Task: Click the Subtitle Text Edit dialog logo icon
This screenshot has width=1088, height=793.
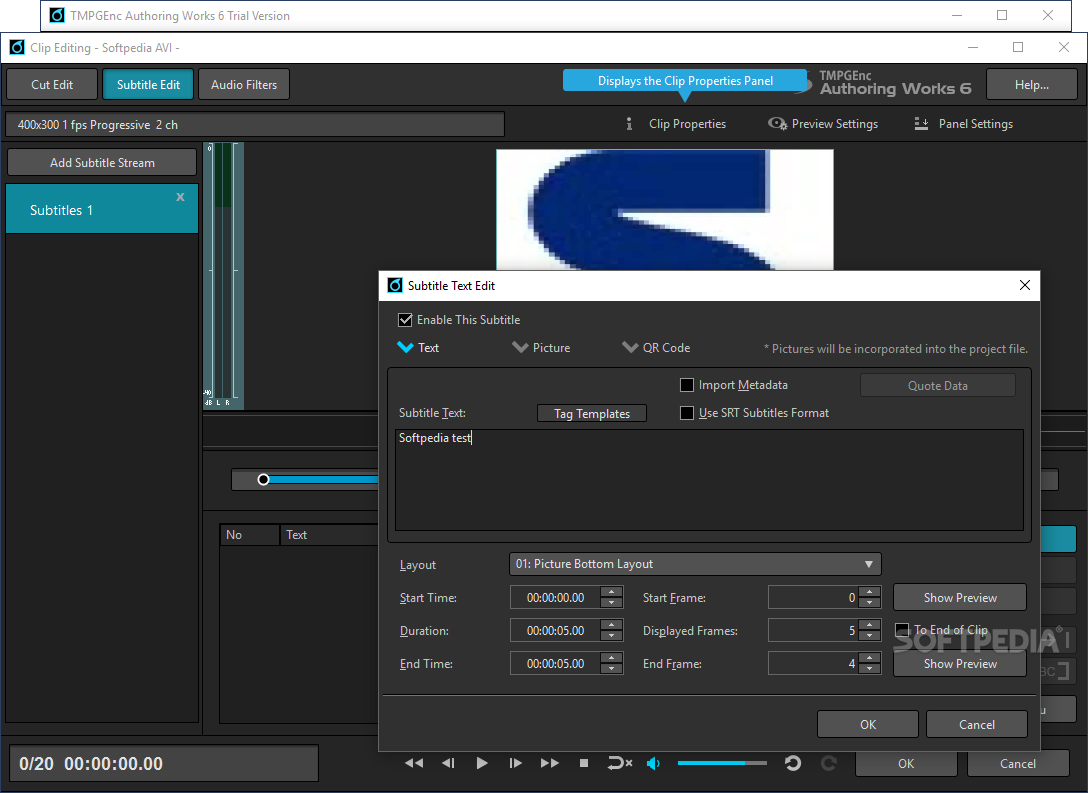Action: pos(395,285)
